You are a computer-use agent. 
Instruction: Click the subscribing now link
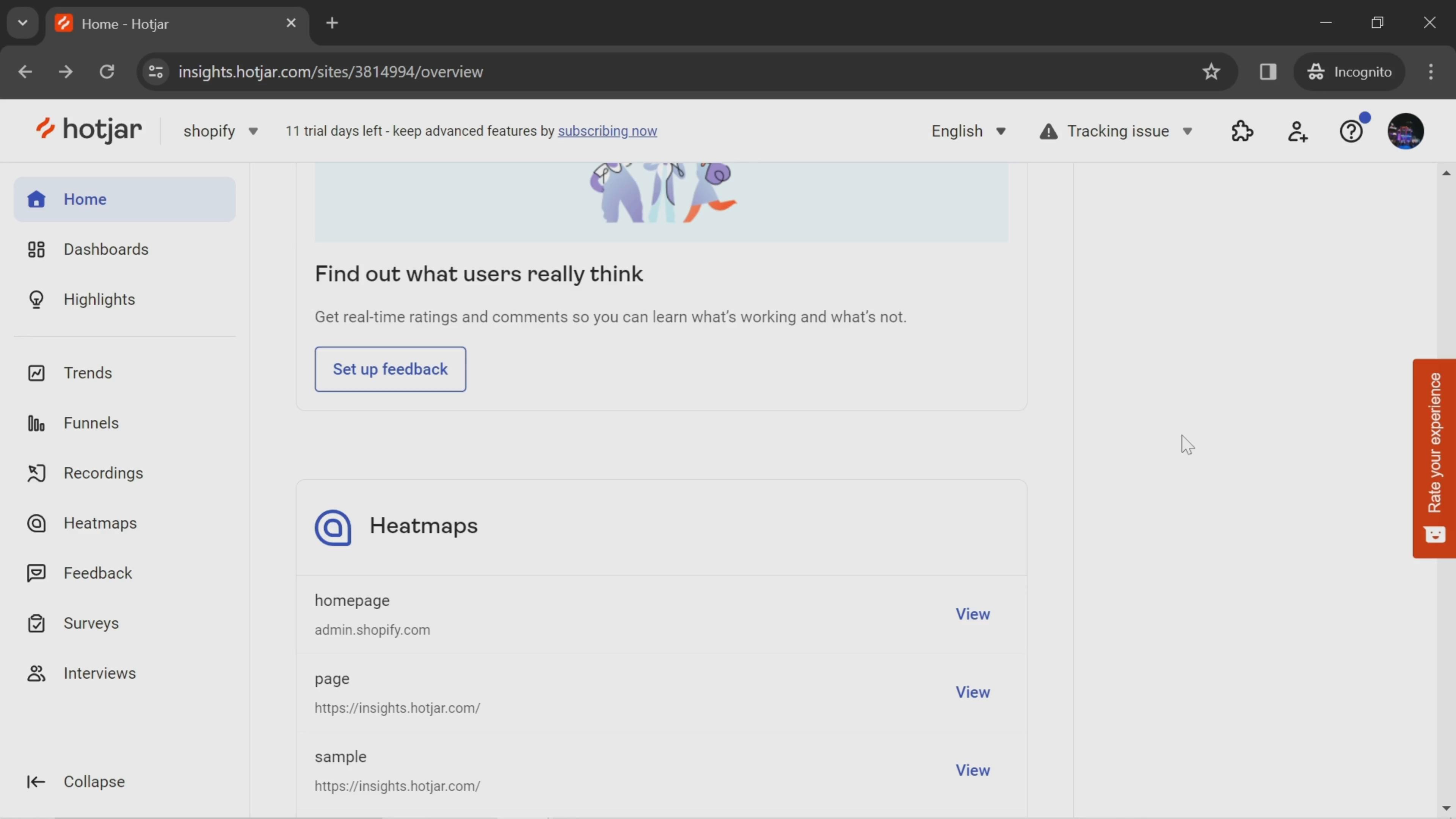tap(607, 130)
